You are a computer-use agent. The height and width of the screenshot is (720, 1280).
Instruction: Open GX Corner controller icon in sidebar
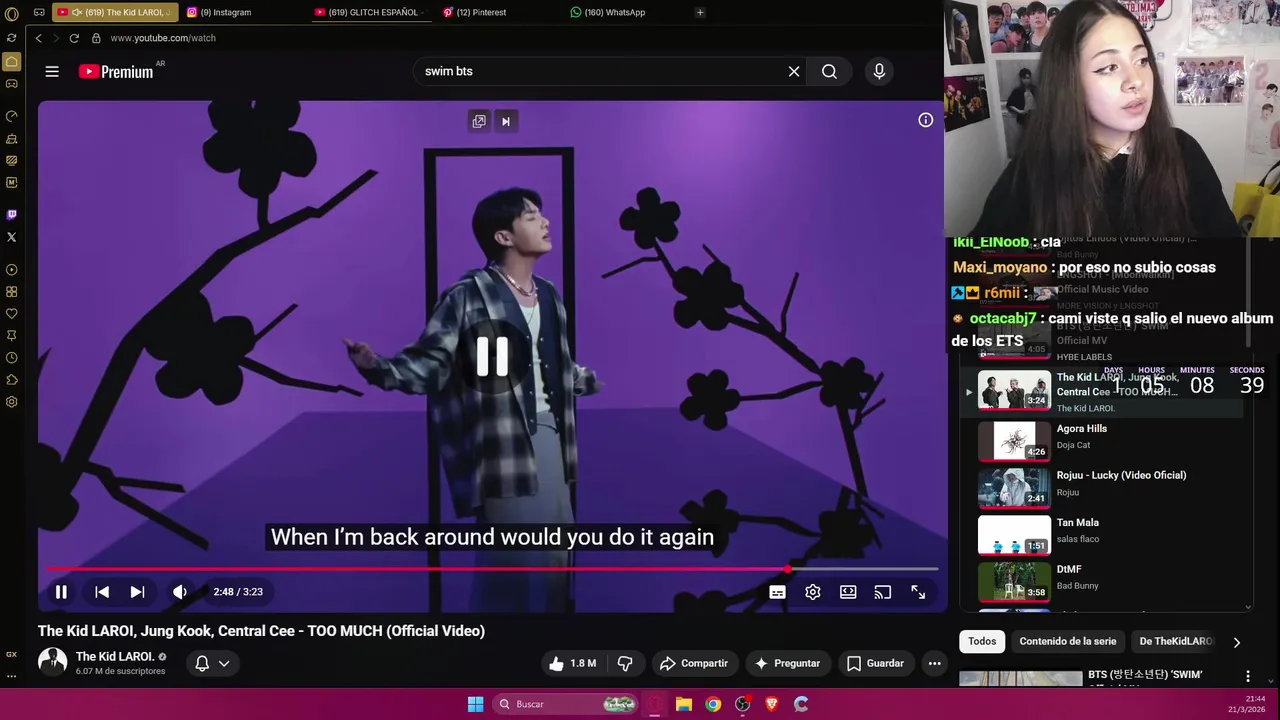pos(12,84)
